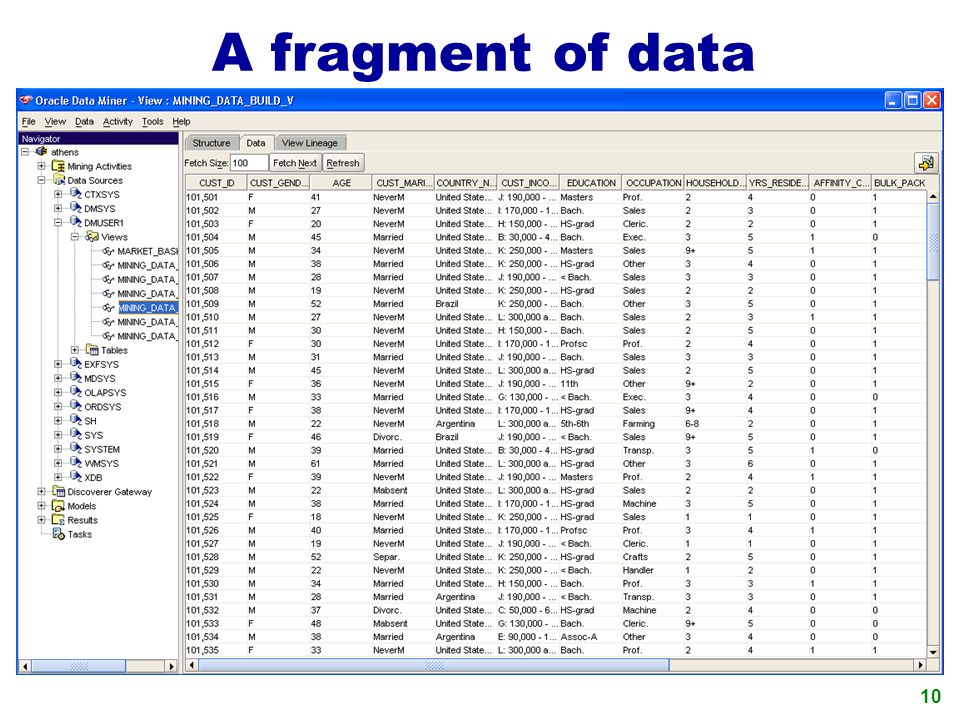Viewport: 960px width, 720px height.
Task: Select the MDSYS schema label
Action: point(100,378)
